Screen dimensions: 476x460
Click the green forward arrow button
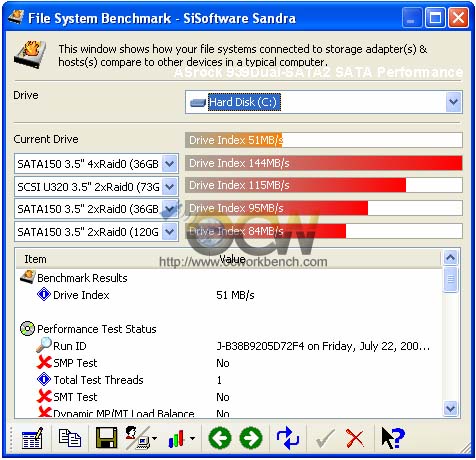251,438
